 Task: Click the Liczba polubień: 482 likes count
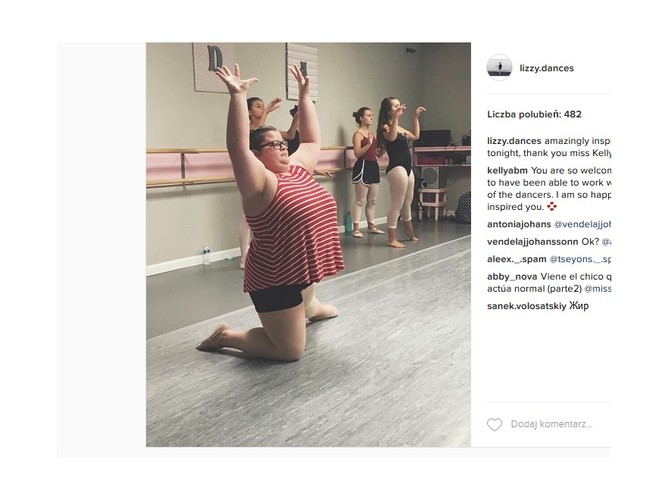coord(534,114)
